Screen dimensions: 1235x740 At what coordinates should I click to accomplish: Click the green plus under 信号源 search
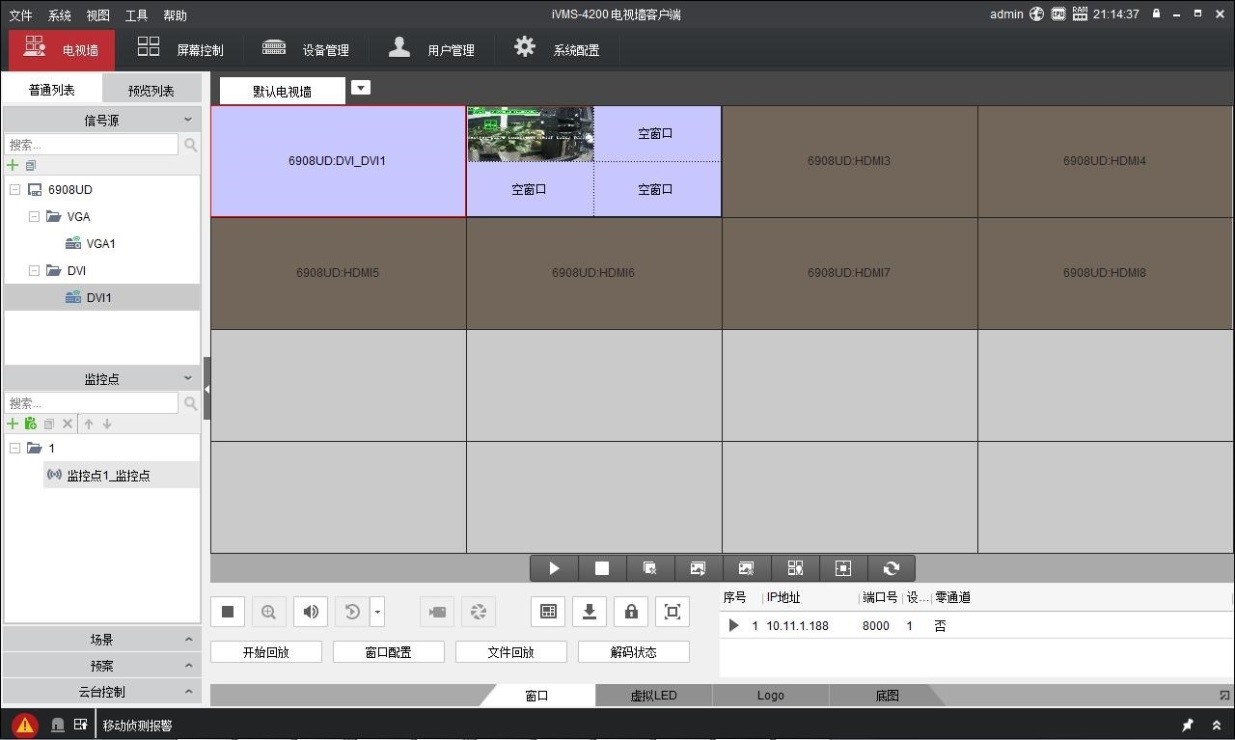click(x=13, y=165)
